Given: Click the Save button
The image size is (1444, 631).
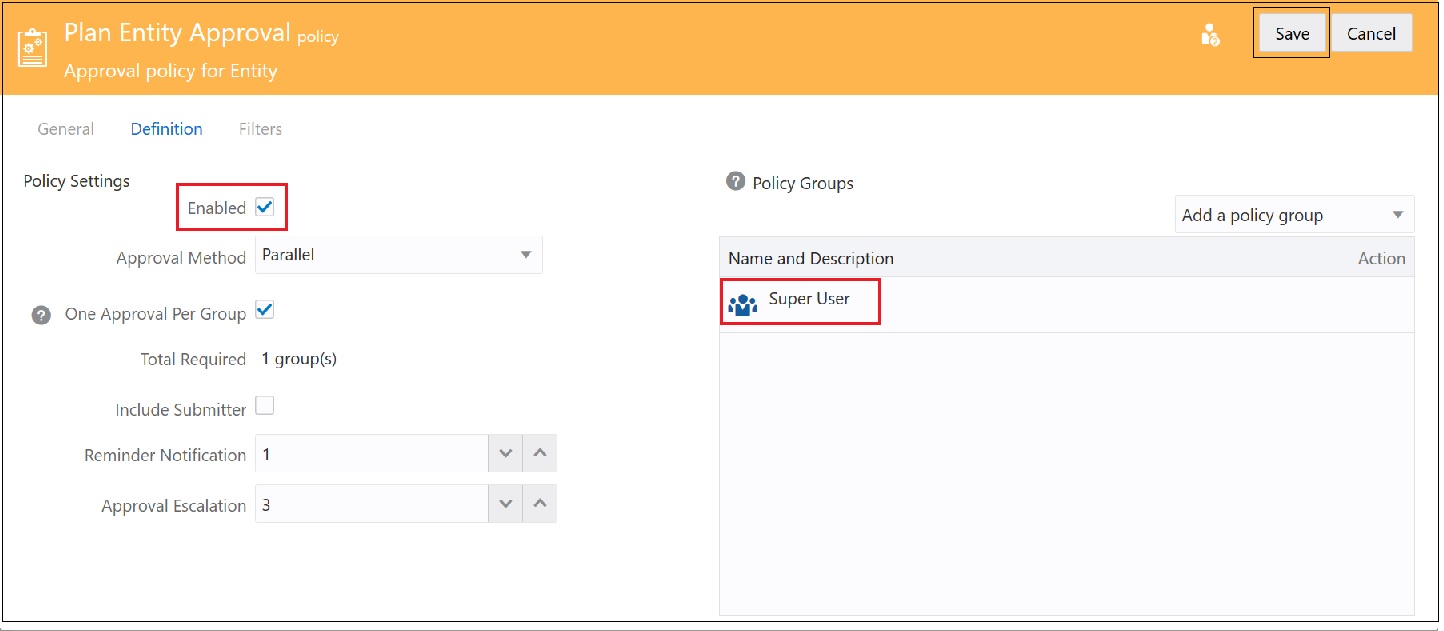Looking at the screenshot, I should [1290, 32].
